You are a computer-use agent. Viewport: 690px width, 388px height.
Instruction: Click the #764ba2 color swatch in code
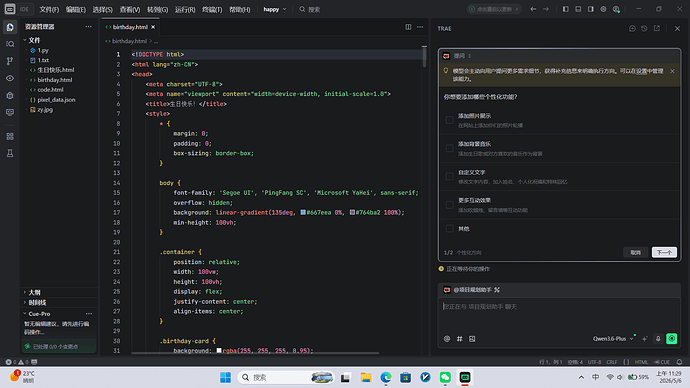pos(352,212)
